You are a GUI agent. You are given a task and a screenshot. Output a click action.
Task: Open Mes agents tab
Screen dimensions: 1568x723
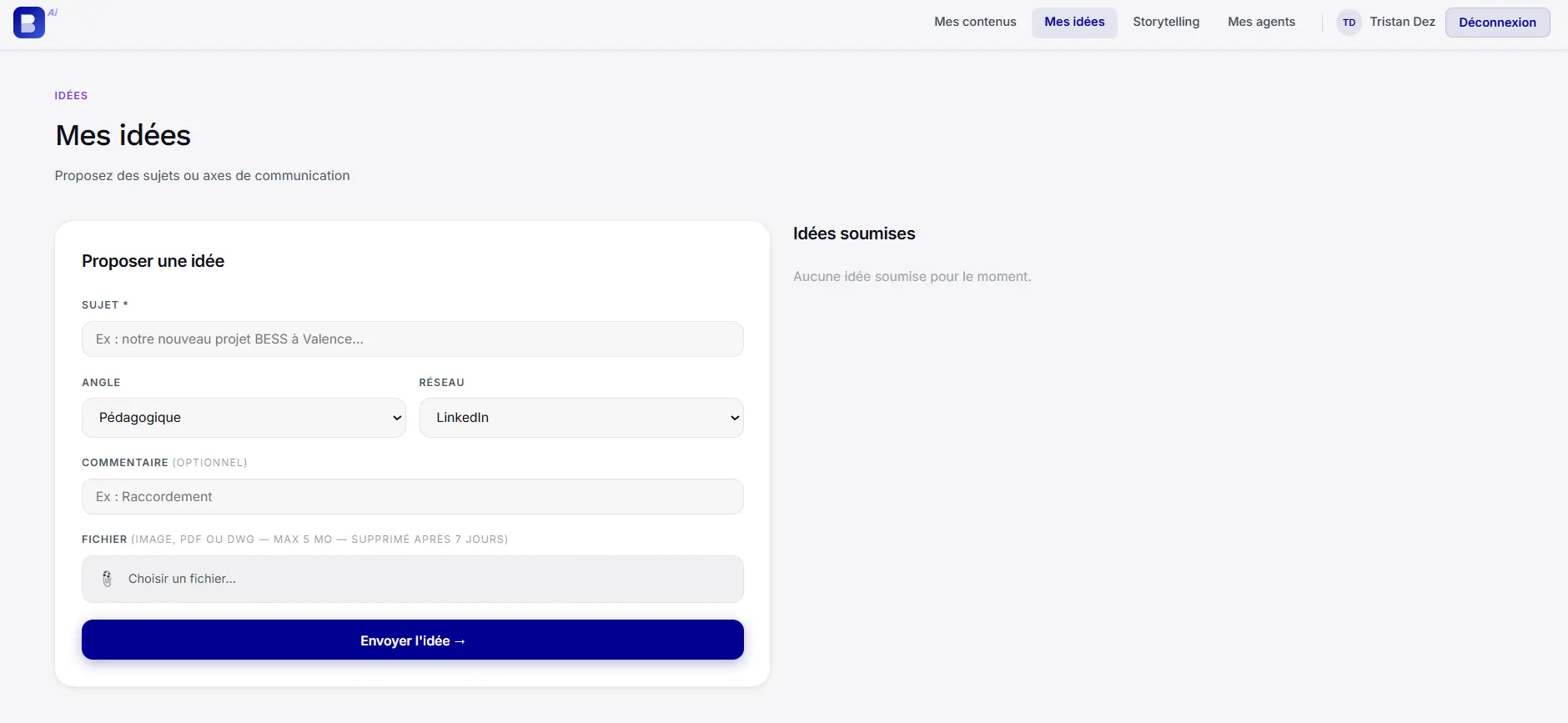pos(1261,22)
